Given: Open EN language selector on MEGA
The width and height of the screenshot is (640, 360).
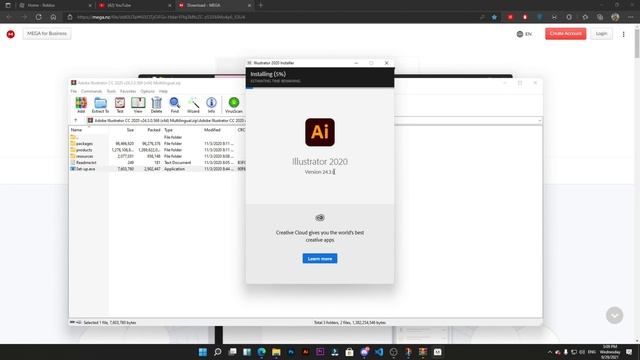Looking at the screenshot, I should tap(524, 34).
